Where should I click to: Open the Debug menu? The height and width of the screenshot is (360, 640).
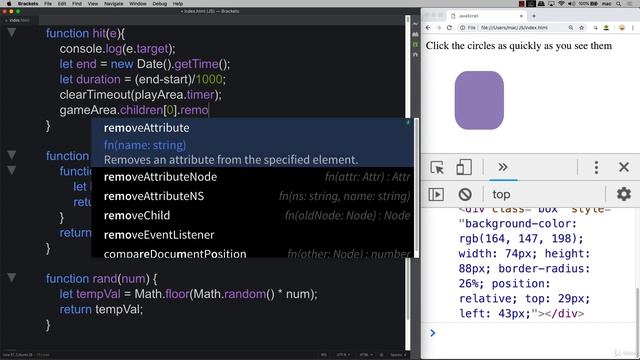pyautogui.click(x=160, y=4)
